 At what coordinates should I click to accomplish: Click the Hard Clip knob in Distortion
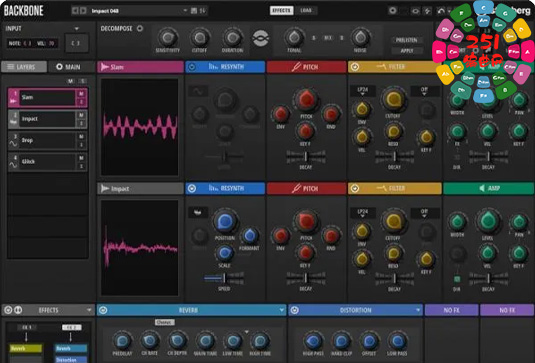coord(341,341)
